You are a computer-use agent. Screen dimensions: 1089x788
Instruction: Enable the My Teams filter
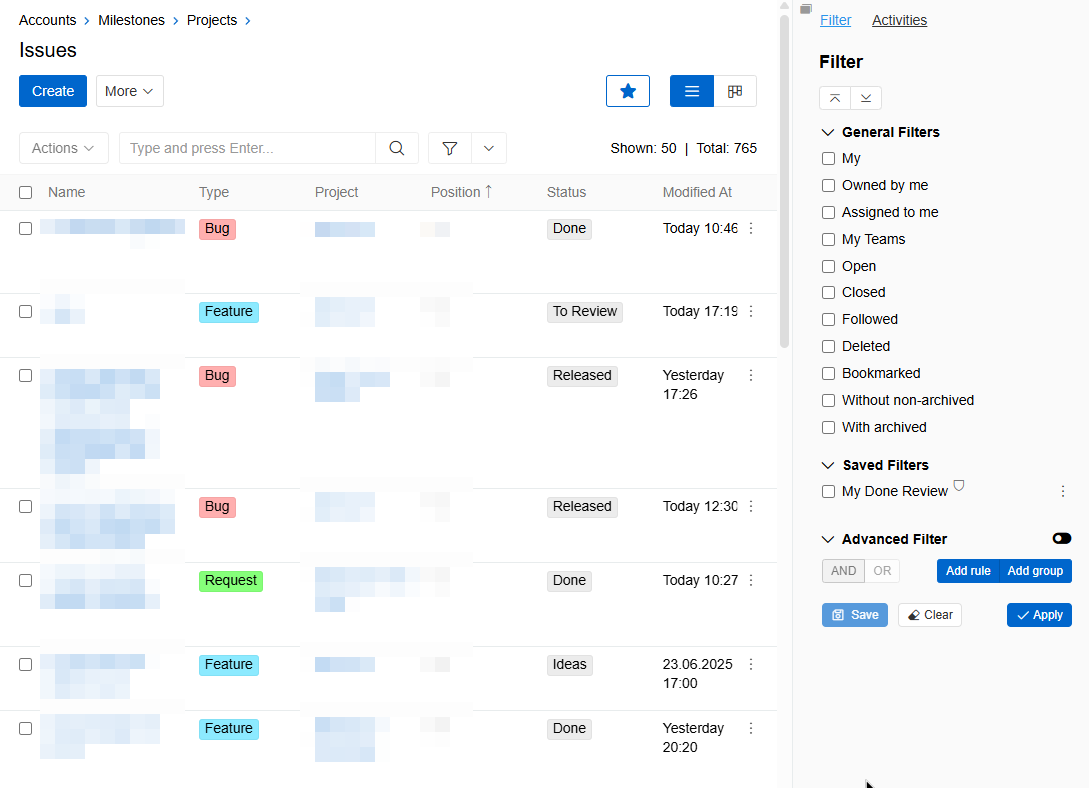(828, 240)
